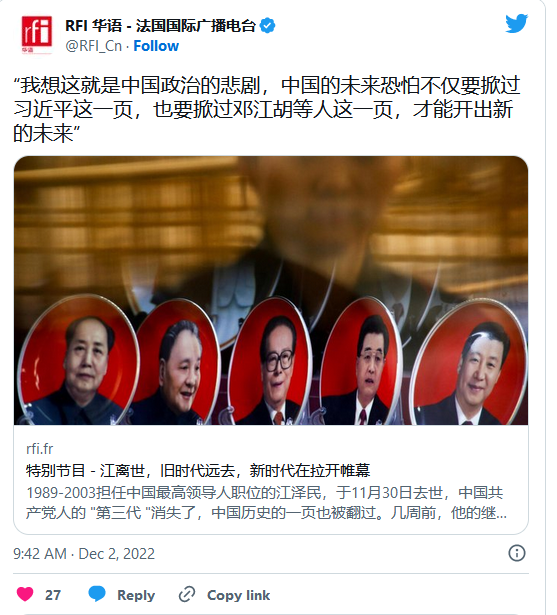Click the card description starting 1989-2003

point(266,502)
